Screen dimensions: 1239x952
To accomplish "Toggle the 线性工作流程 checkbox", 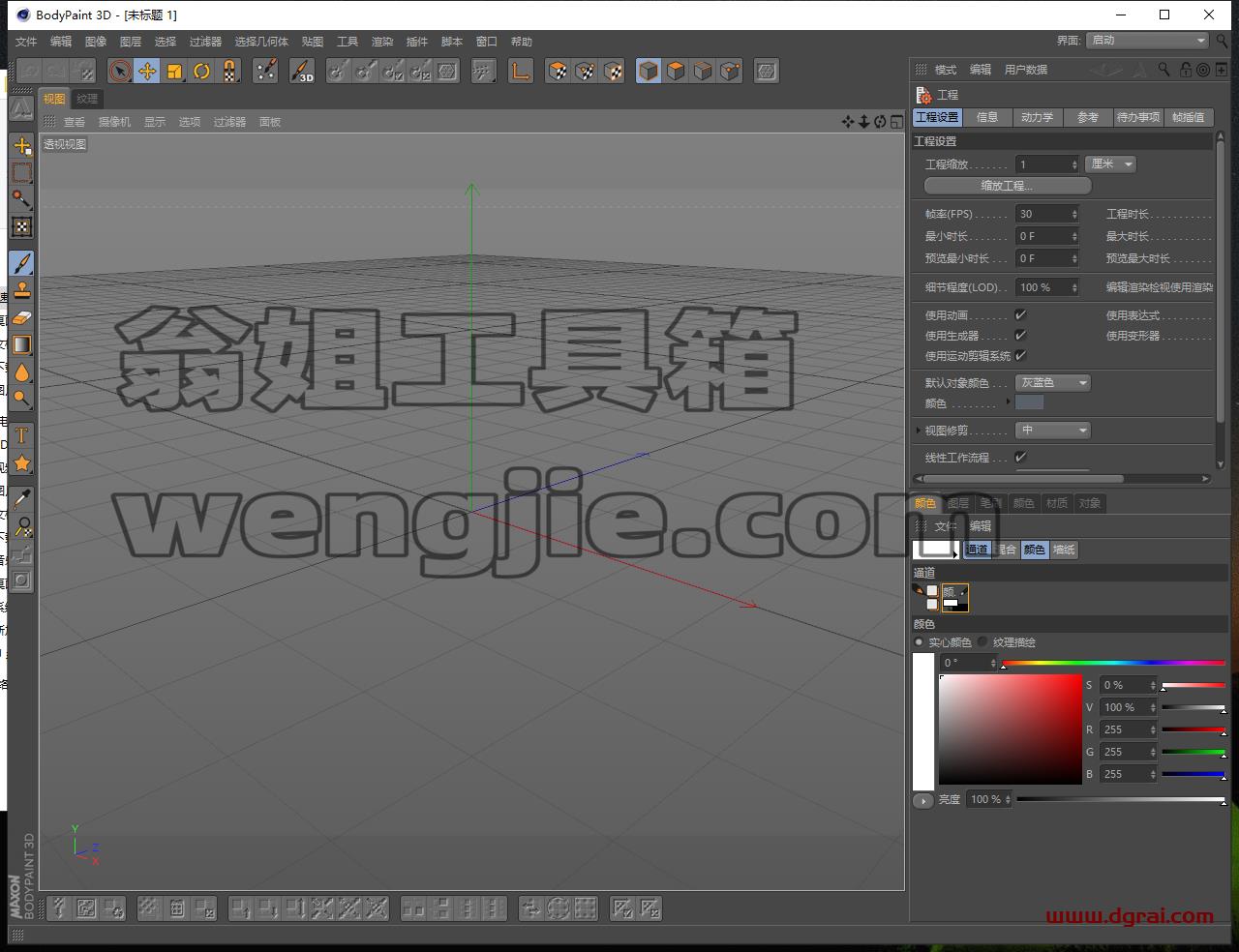I will coord(1020,457).
